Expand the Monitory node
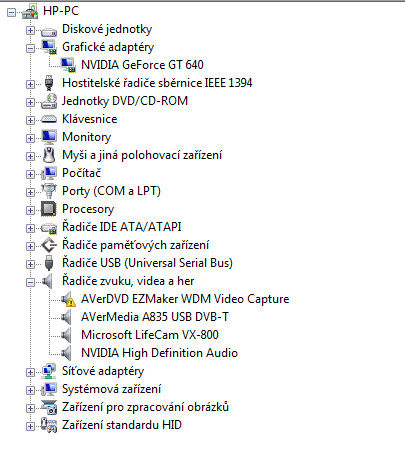Viewport: 405px width, 452px height. pyautogui.click(x=30, y=139)
